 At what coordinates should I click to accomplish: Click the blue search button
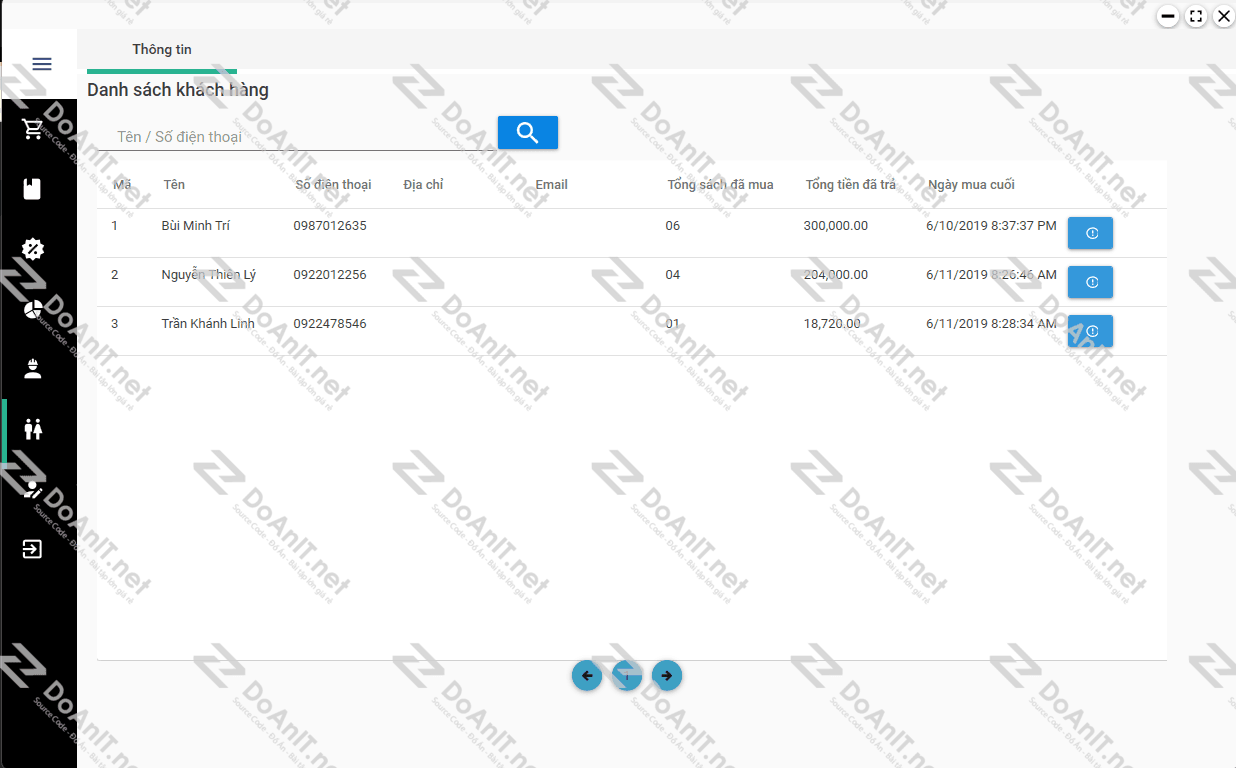[x=527, y=132]
